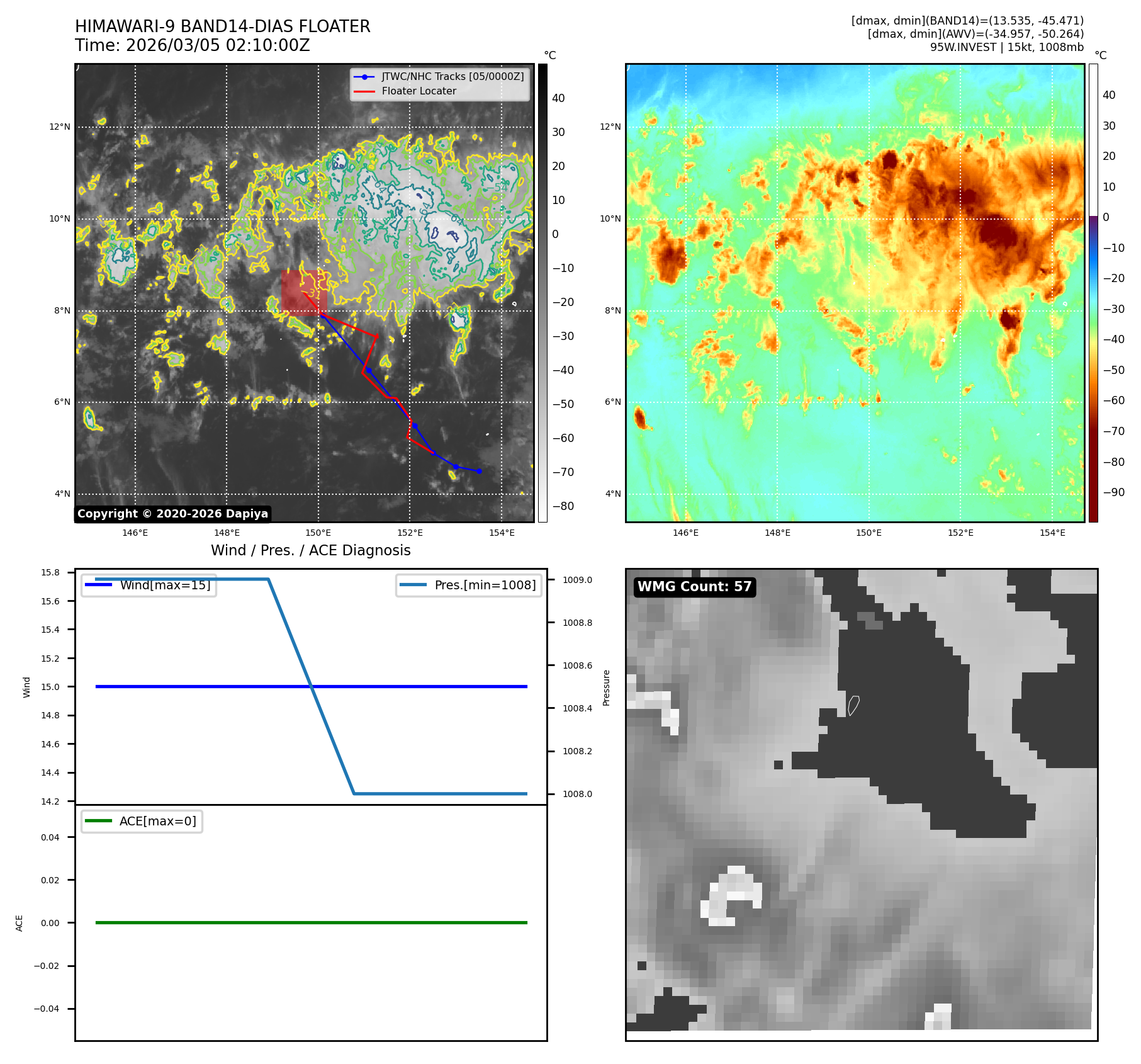
Task: Click the WMG Count: 57 label
Action: coord(694,587)
